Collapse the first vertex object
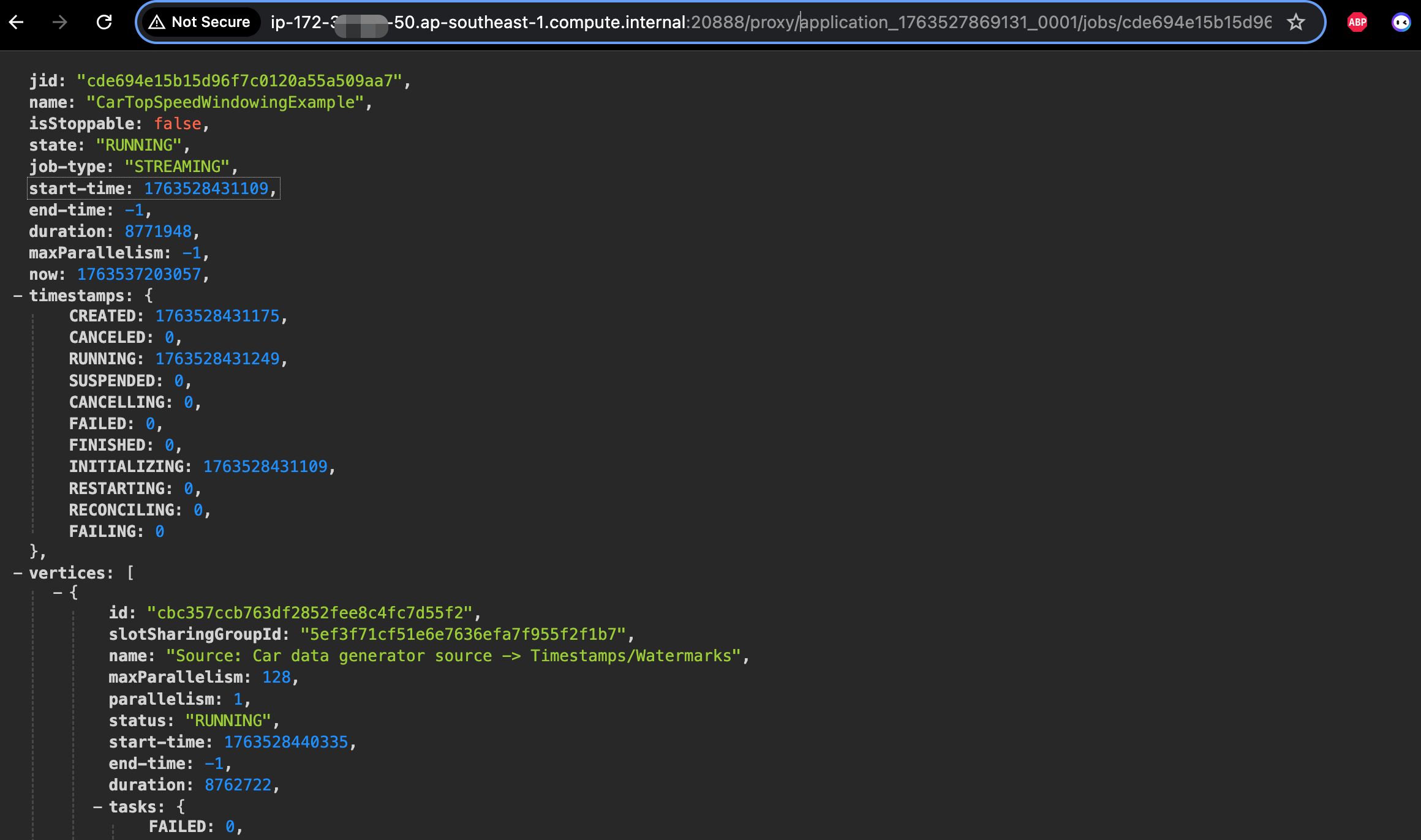The height and width of the screenshot is (840, 1421). coord(58,593)
